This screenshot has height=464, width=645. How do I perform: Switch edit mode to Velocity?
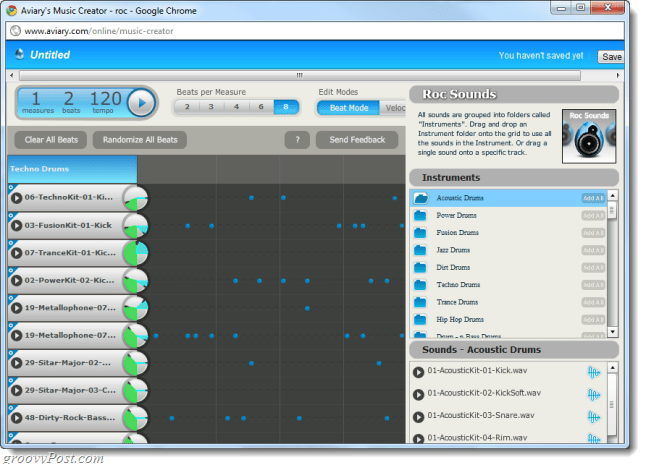(x=394, y=108)
